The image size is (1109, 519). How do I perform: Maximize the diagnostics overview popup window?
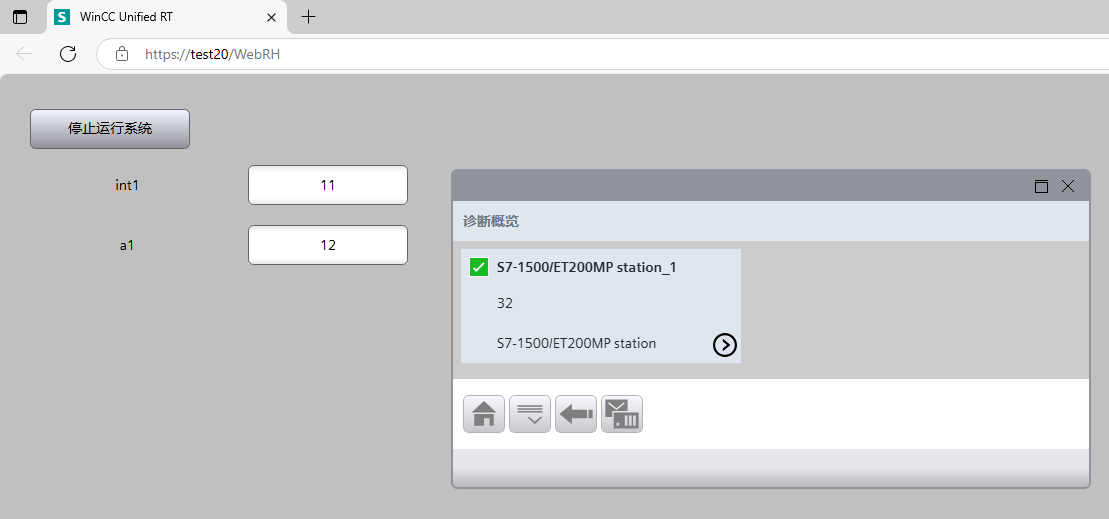1041,186
